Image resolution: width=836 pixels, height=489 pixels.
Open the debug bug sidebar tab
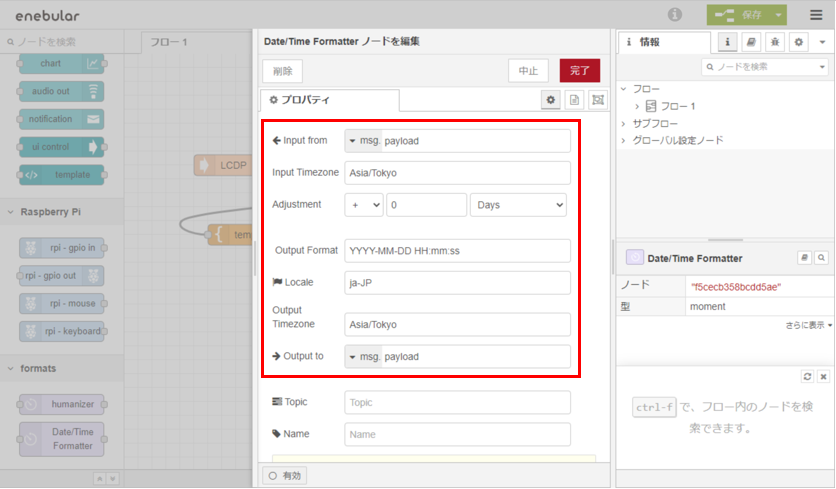775,42
